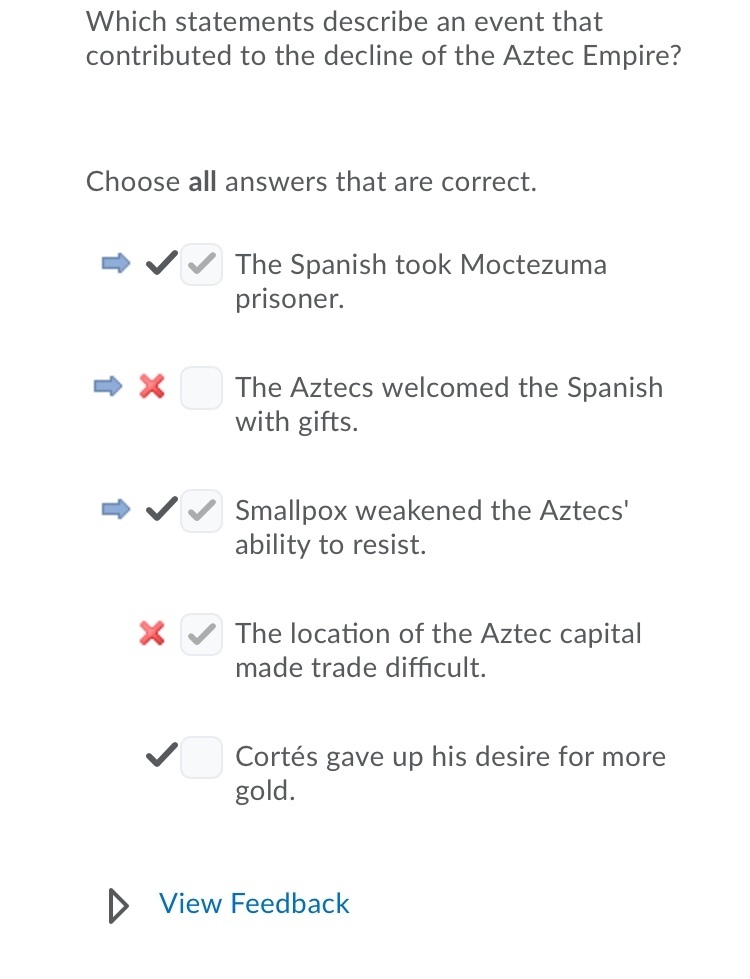This screenshot has width=750, height=979.
Task: Click the 'Choose all answers that are correct' instruction
Action: (x=311, y=182)
